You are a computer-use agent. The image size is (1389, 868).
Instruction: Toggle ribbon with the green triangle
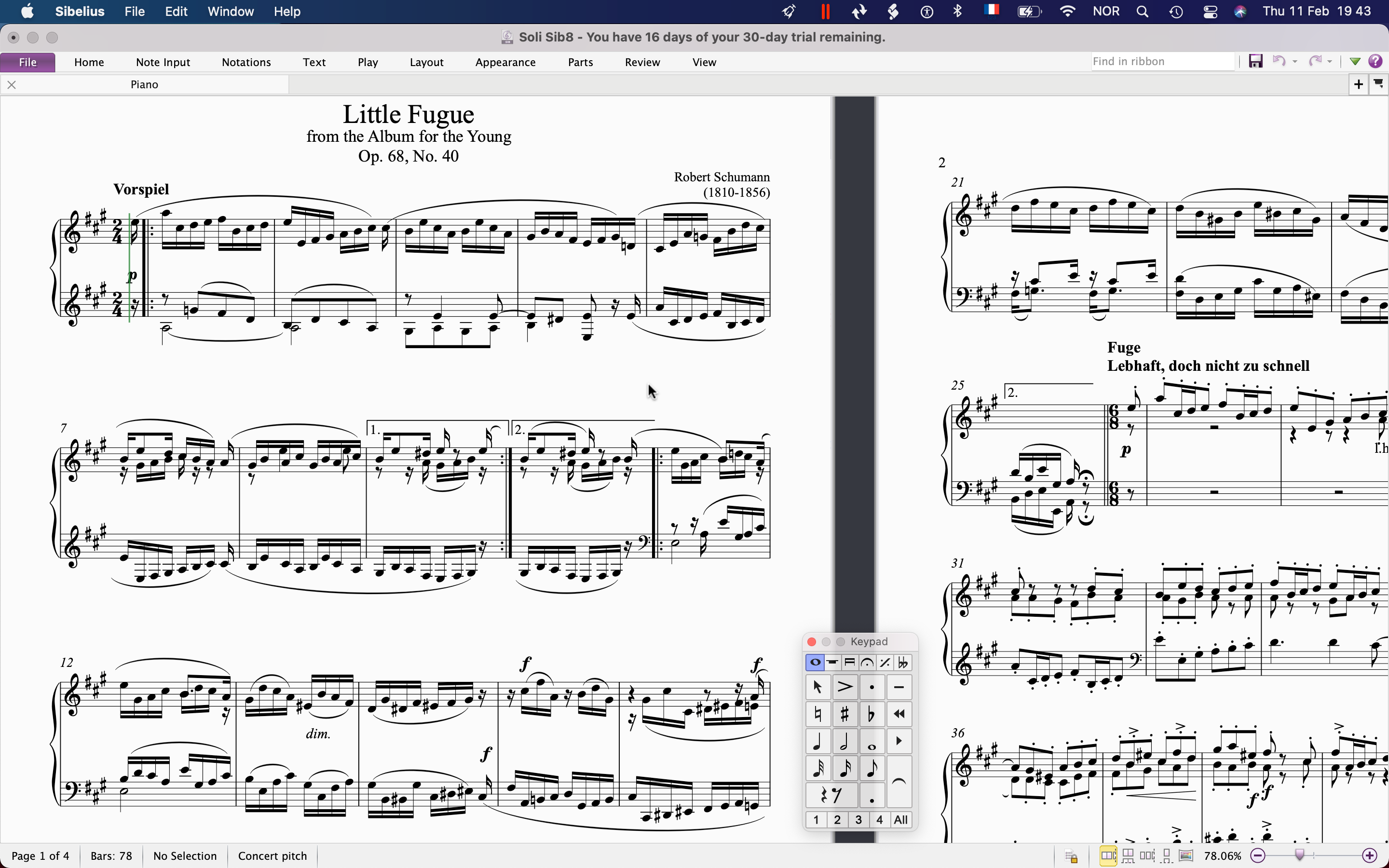coord(1355,61)
